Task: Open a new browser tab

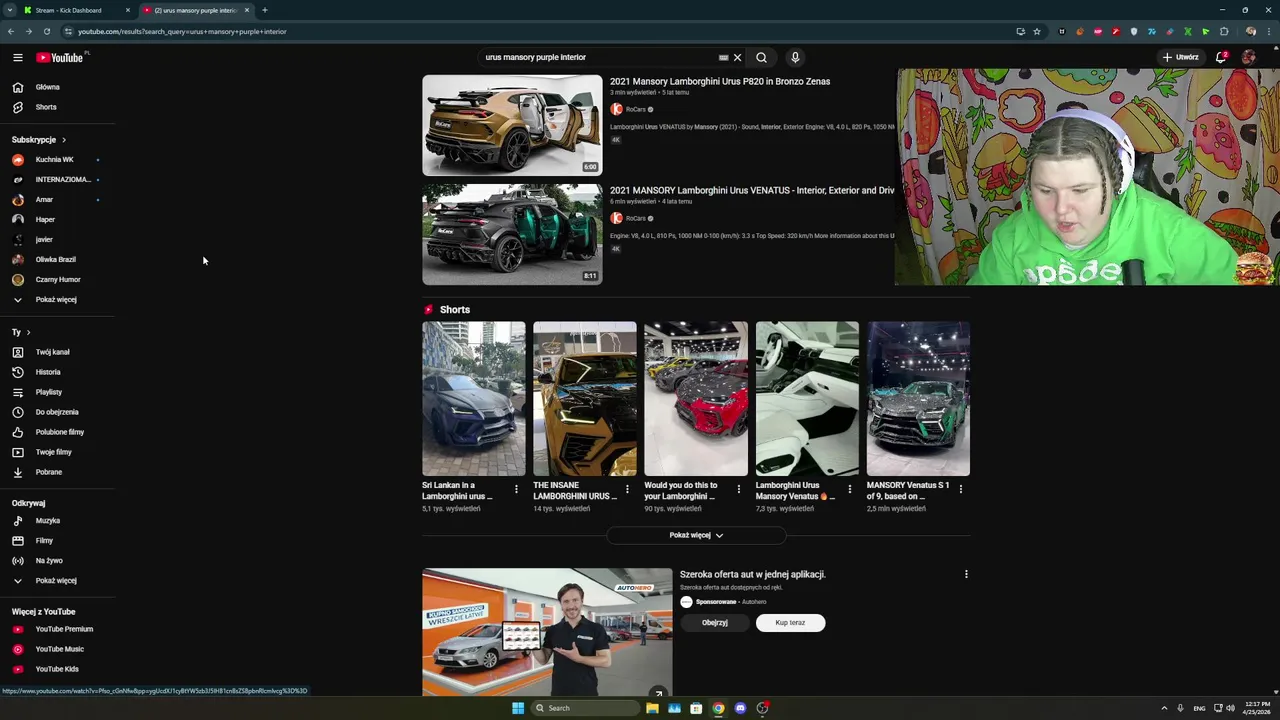Action: click(264, 10)
